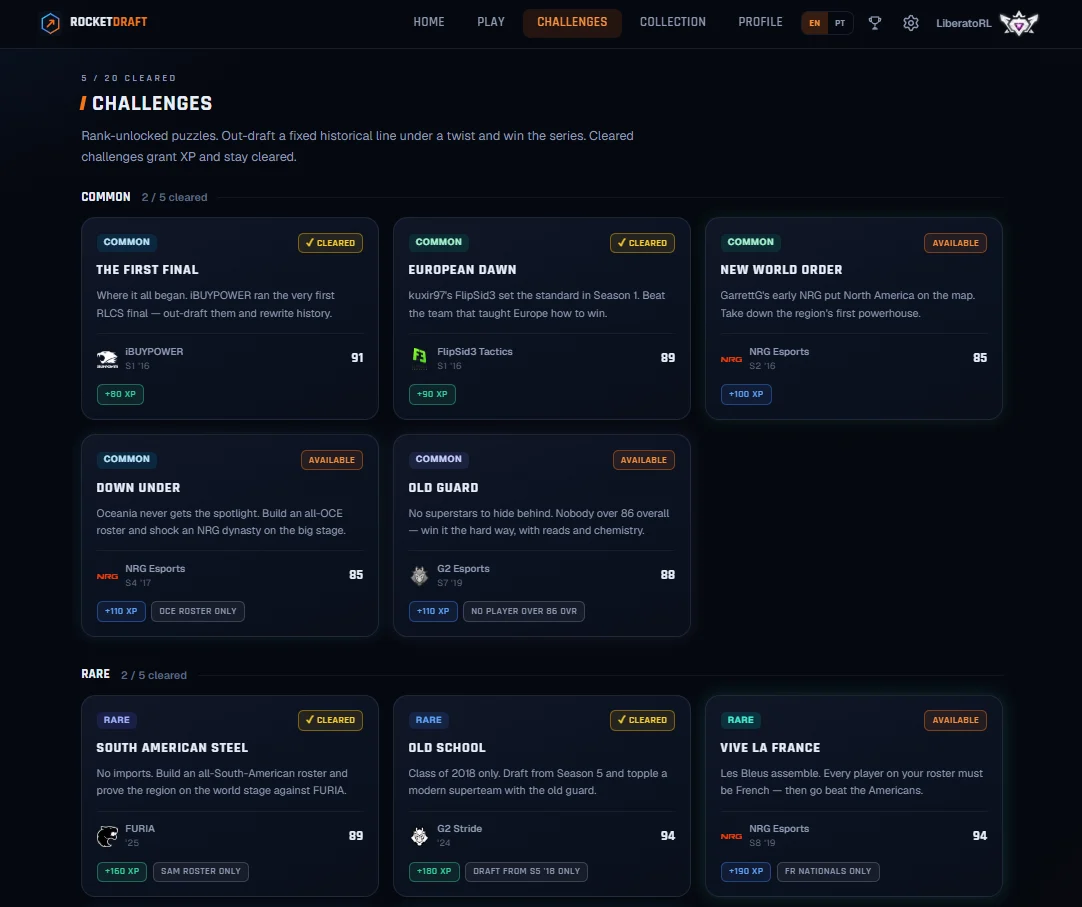Click the iBUYPOWER rating 91

click(x=357, y=358)
